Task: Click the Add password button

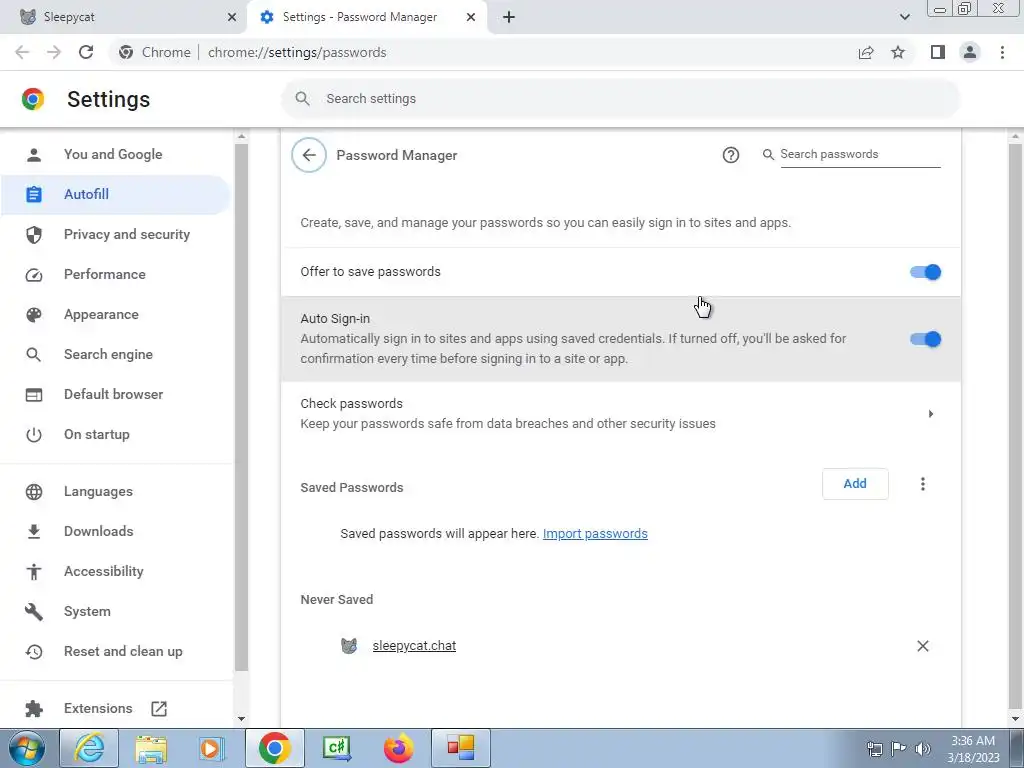Action: click(855, 484)
